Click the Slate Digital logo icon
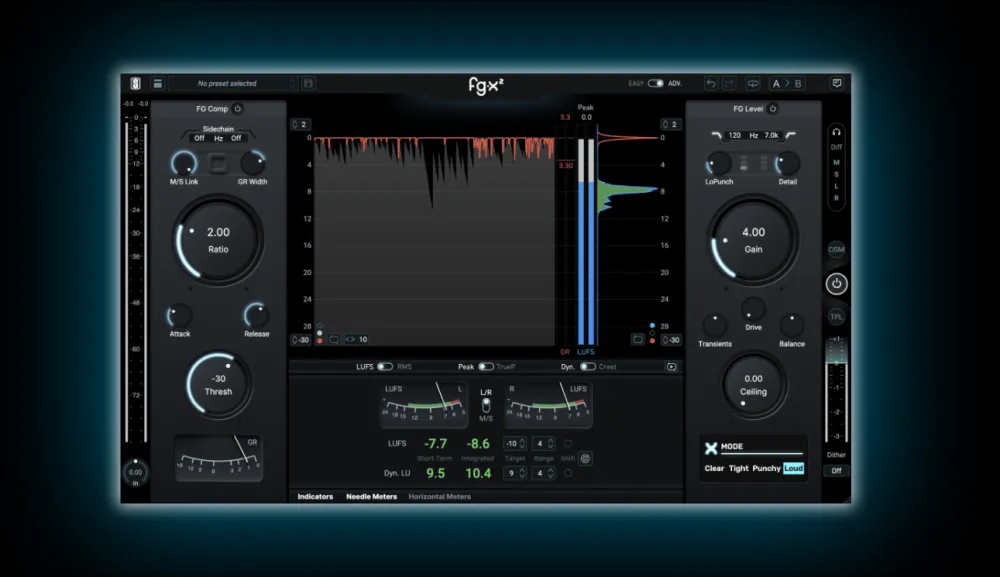1000x577 pixels. 136,84
